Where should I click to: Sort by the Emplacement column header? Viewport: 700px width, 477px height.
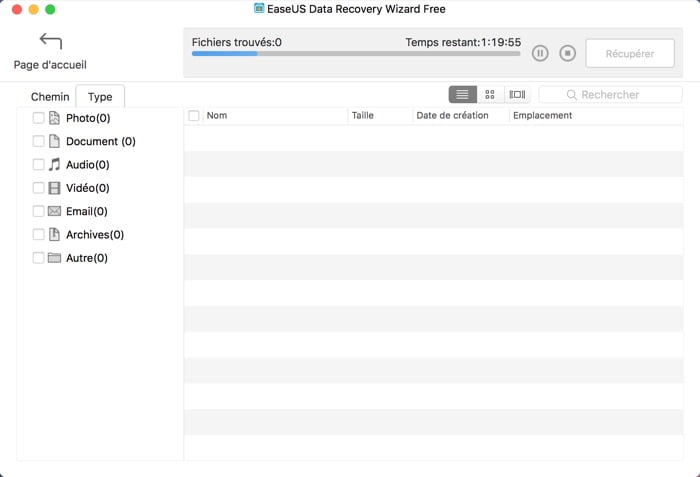[x=596, y=116]
